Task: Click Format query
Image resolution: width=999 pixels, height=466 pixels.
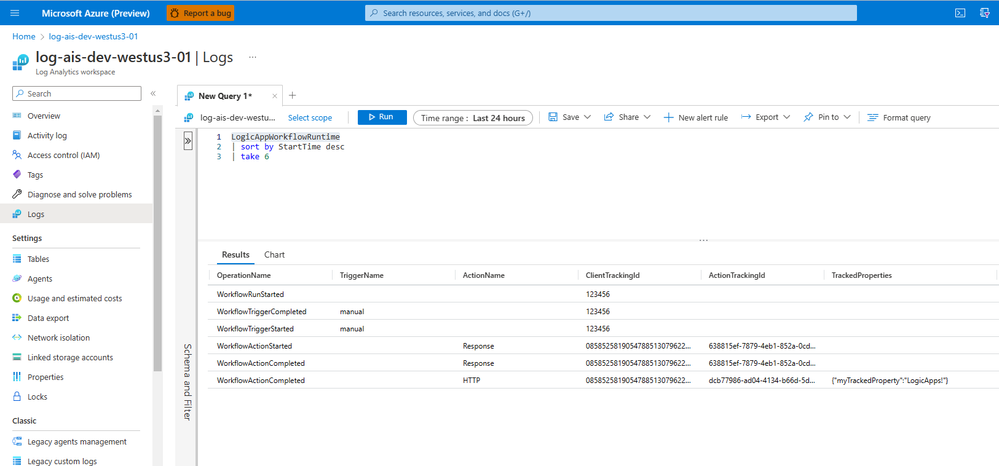Action: (899, 117)
